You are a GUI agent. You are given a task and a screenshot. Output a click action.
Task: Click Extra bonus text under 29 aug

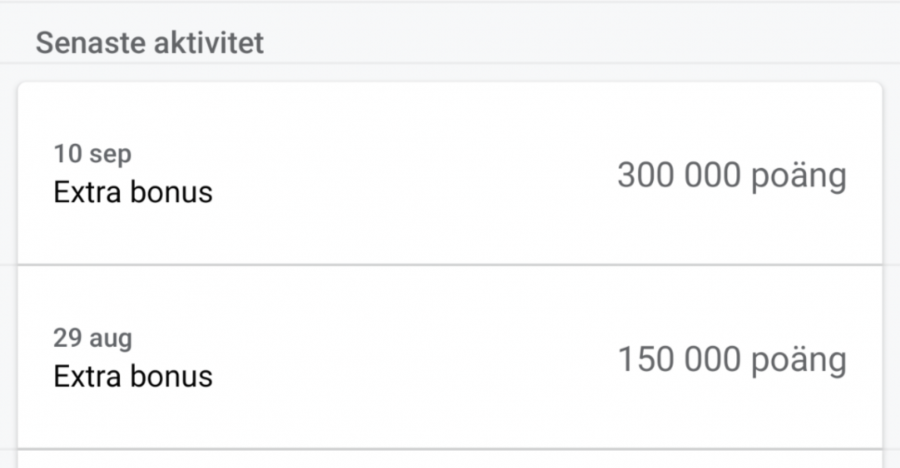click(x=133, y=376)
